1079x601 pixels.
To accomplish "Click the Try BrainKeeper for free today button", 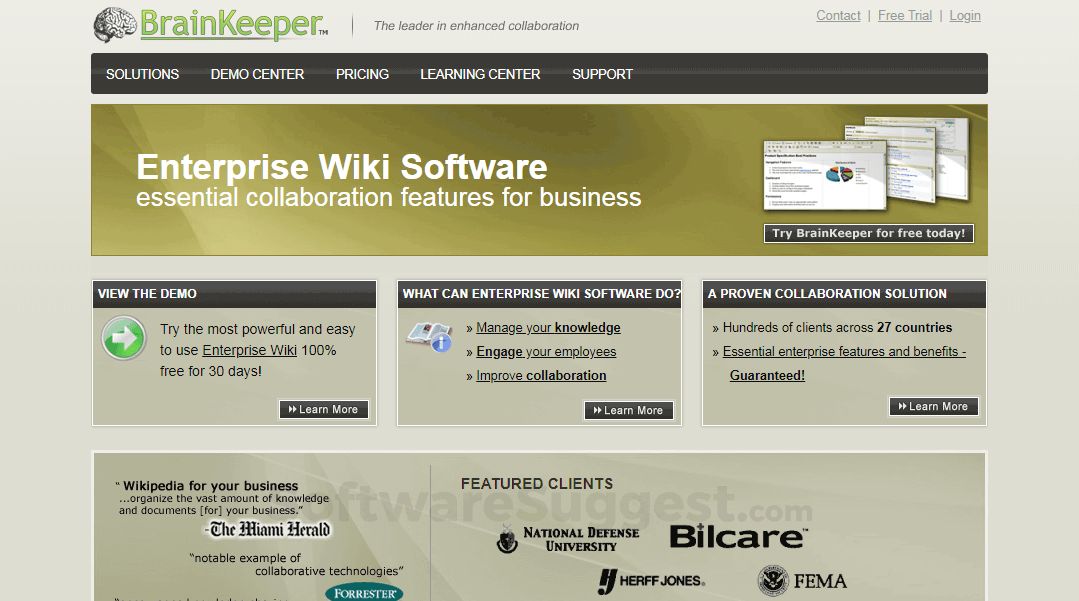I will coord(869,233).
